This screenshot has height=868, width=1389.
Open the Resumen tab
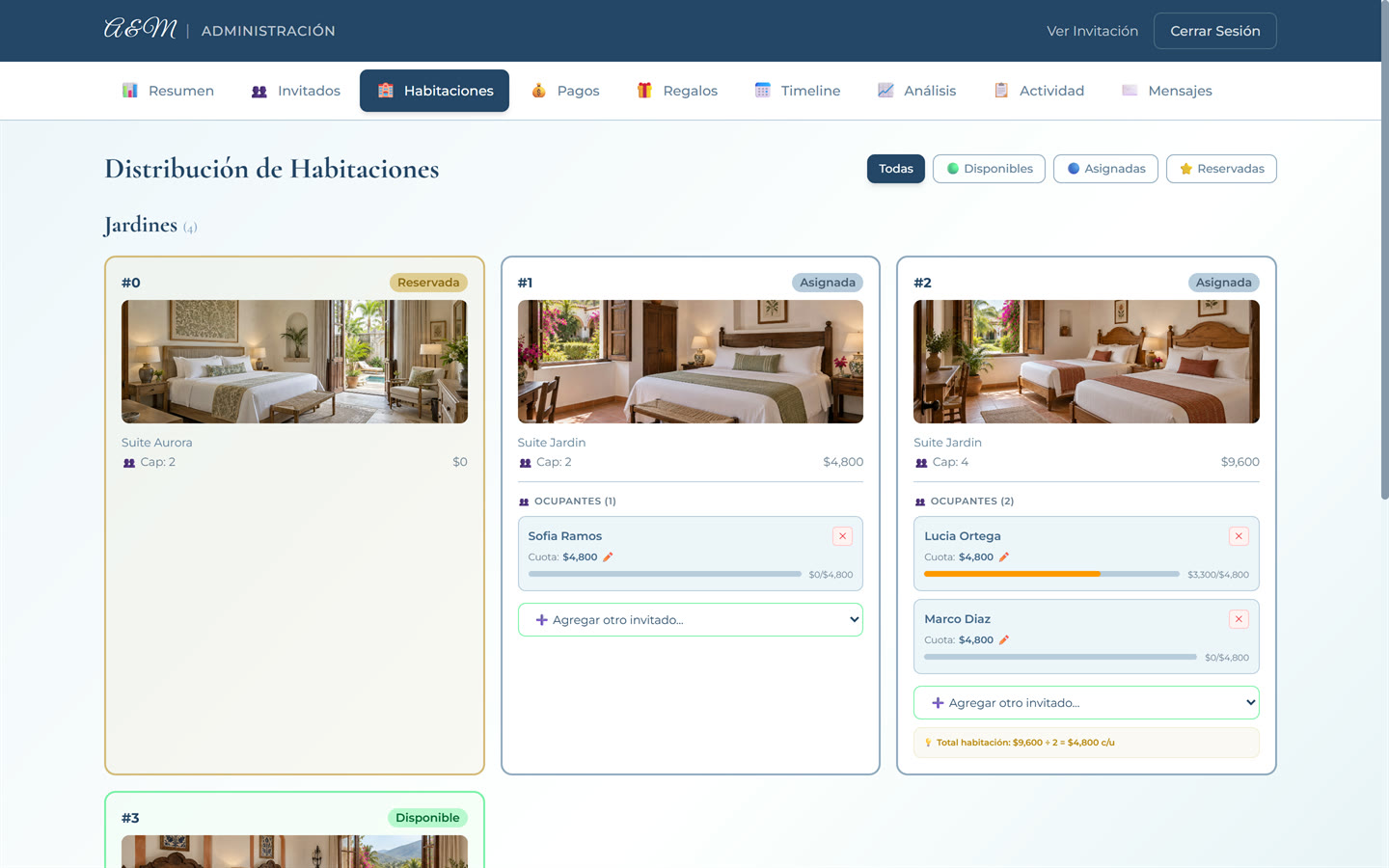(x=169, y=91)
